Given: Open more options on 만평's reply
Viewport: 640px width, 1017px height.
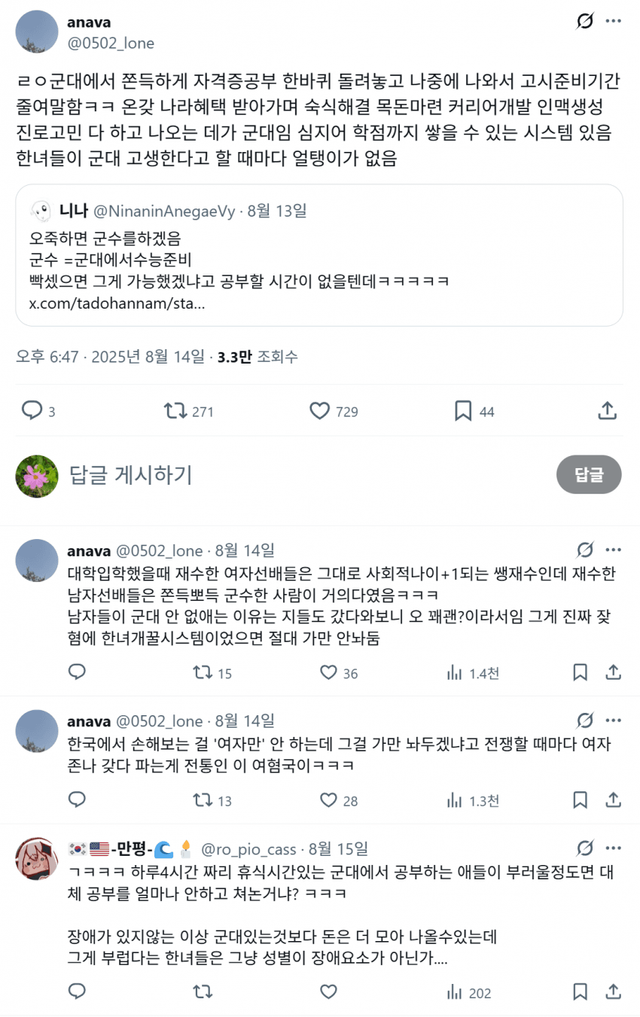Looking at the screenshot, I should (615, 849).
